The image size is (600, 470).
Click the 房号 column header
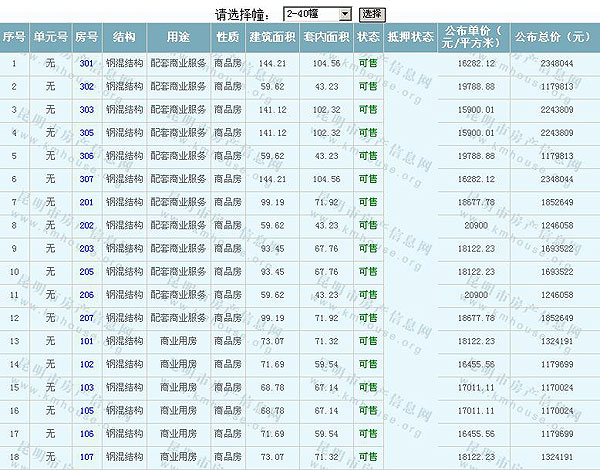pyautogui.click(x=86, y=37)
